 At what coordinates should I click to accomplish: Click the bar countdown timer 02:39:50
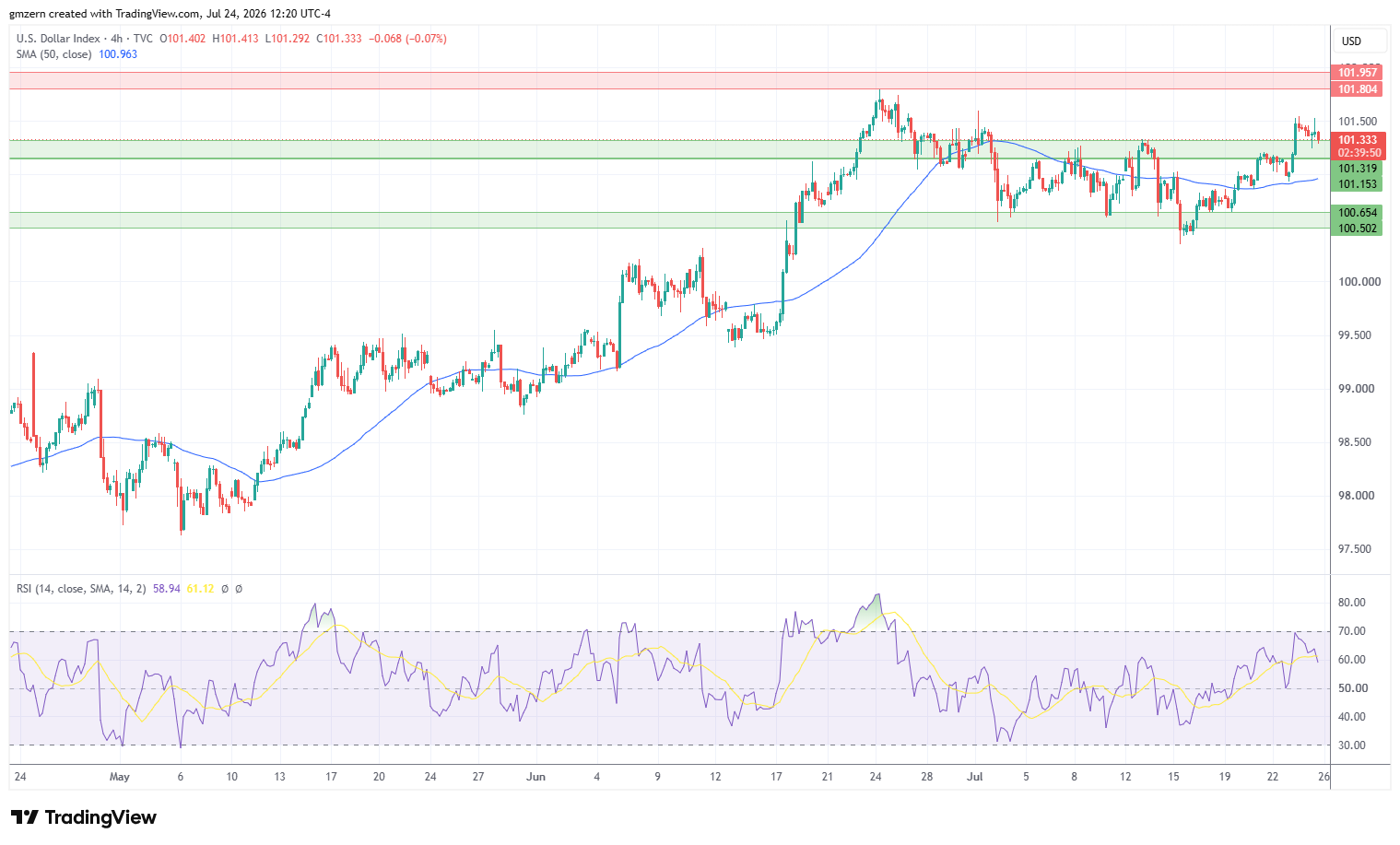(1358, 153)
